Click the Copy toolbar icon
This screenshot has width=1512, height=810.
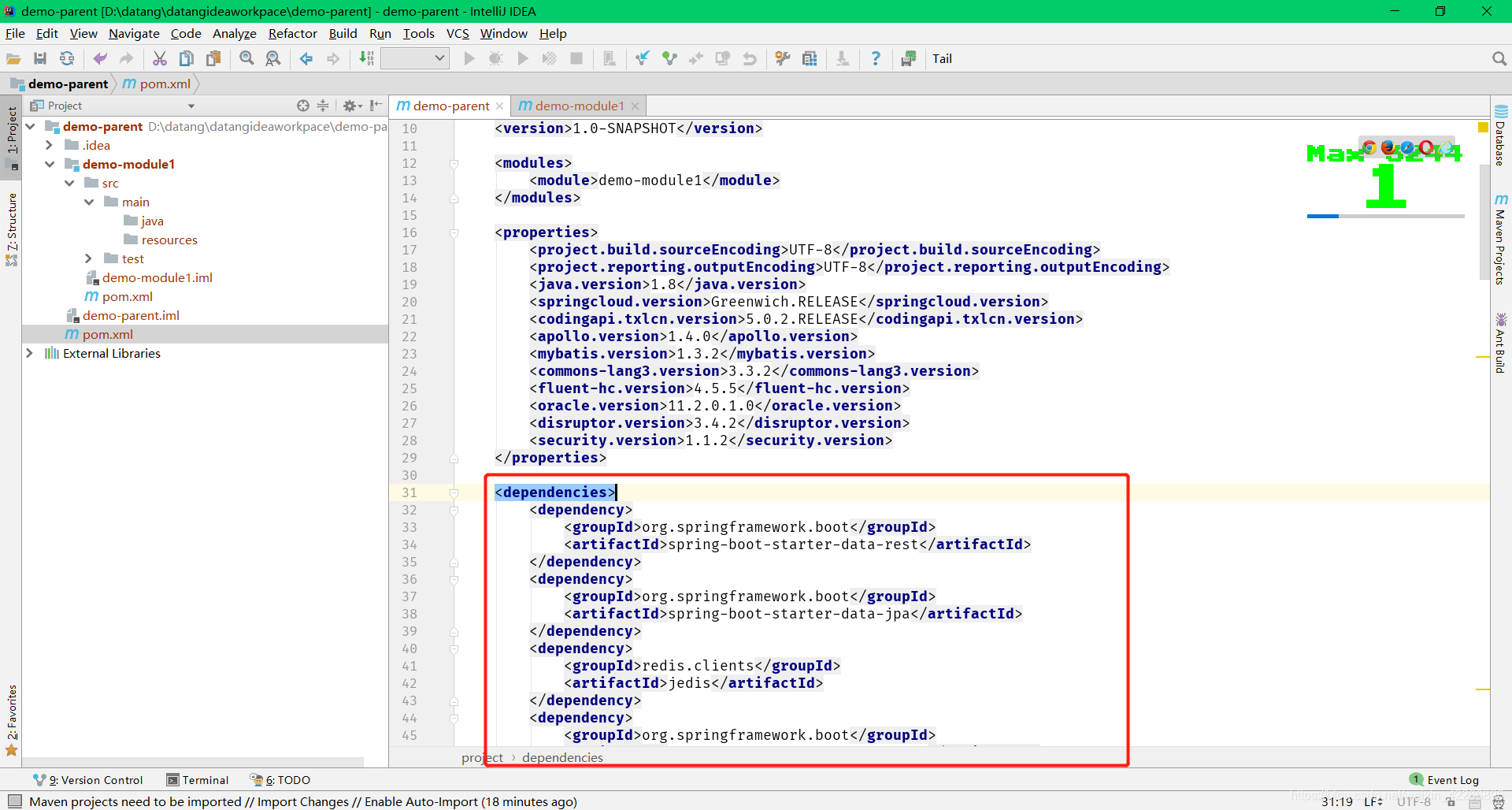coord(187,58)
